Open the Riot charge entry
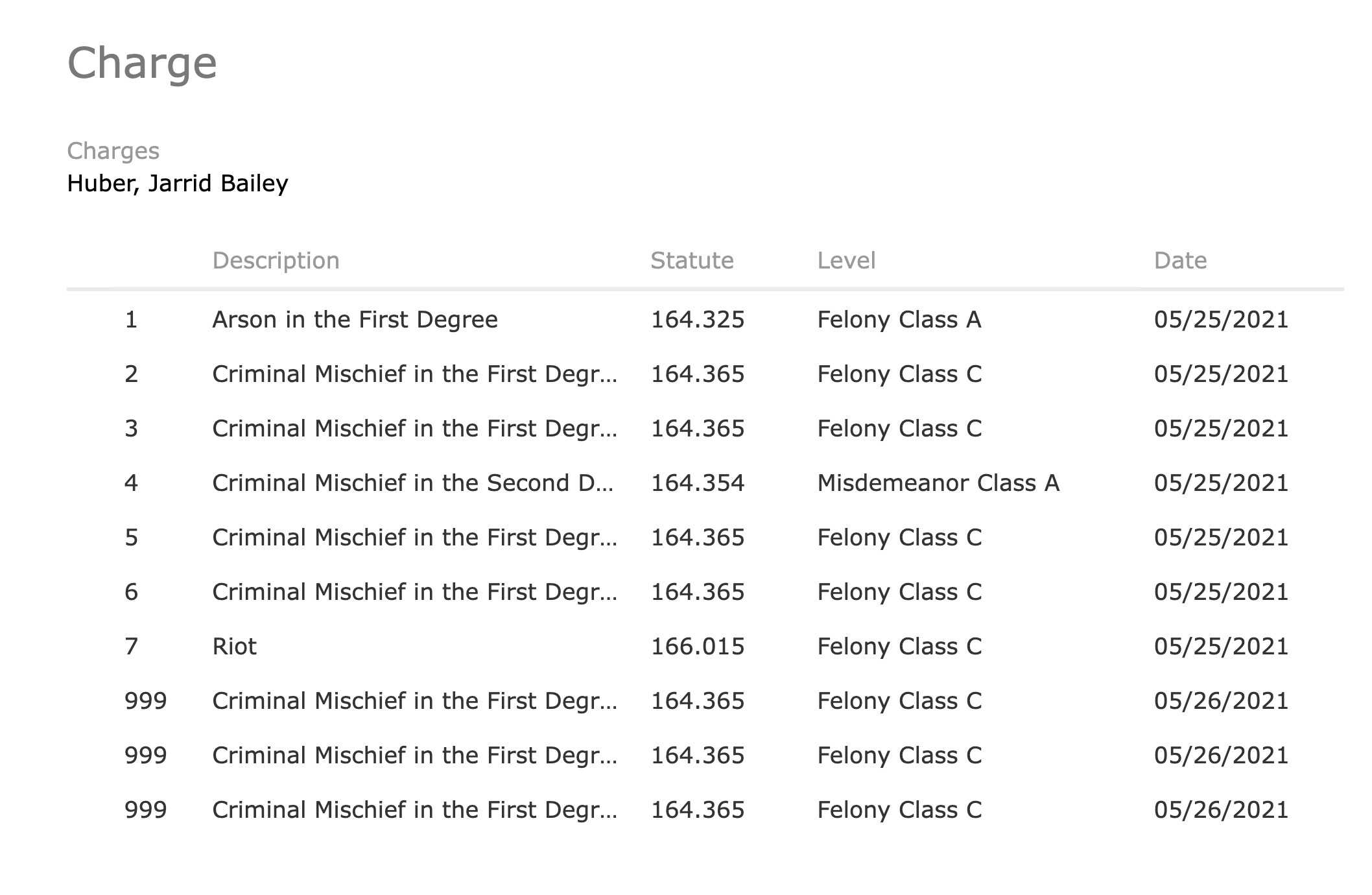 (234, 647)
